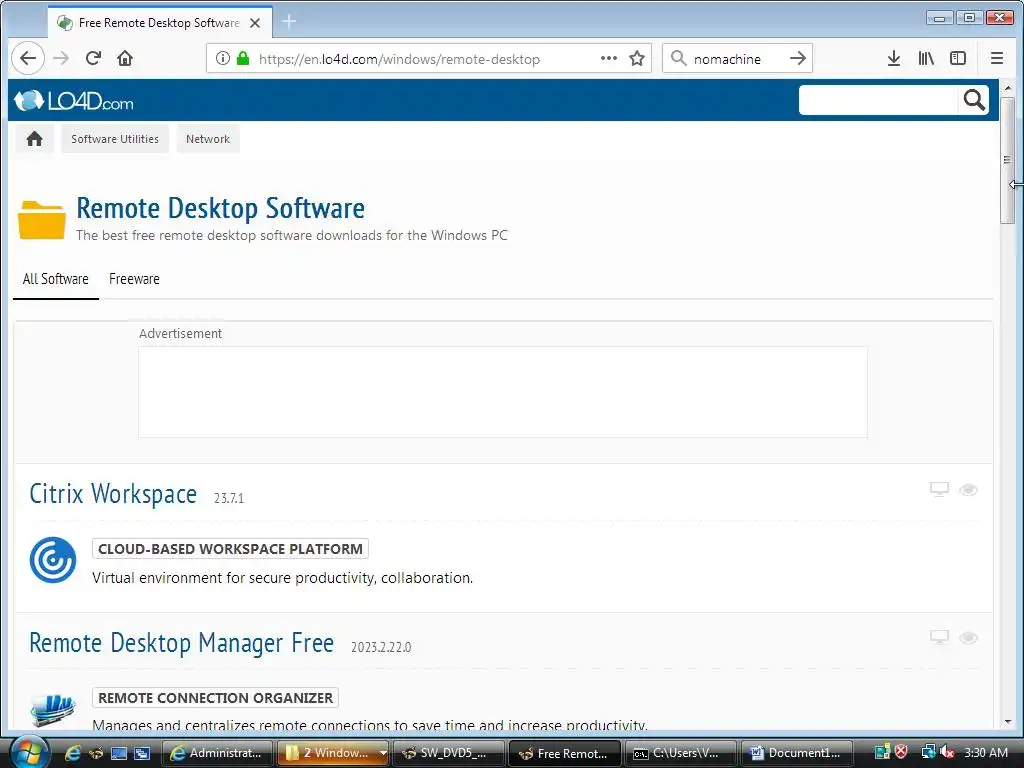The image size is (1024, 768).
Task: Click the Remote Desktop Manager app icon
Action: (x=53, y=710)
